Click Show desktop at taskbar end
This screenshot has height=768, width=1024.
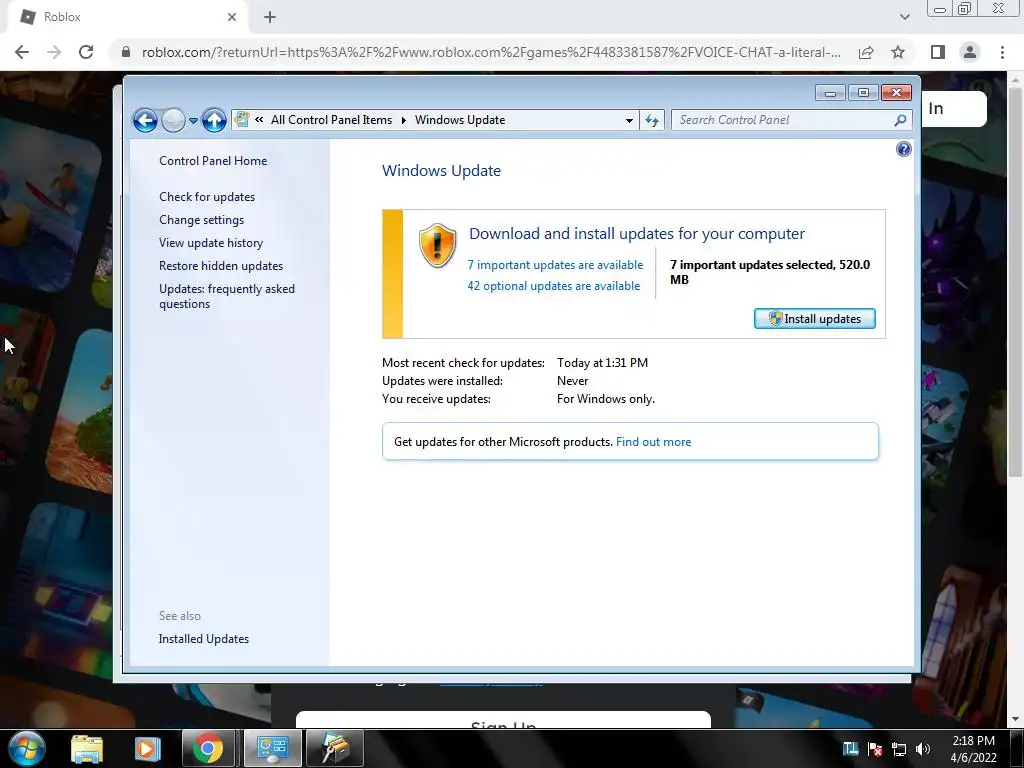click(x=1016, y=748)
